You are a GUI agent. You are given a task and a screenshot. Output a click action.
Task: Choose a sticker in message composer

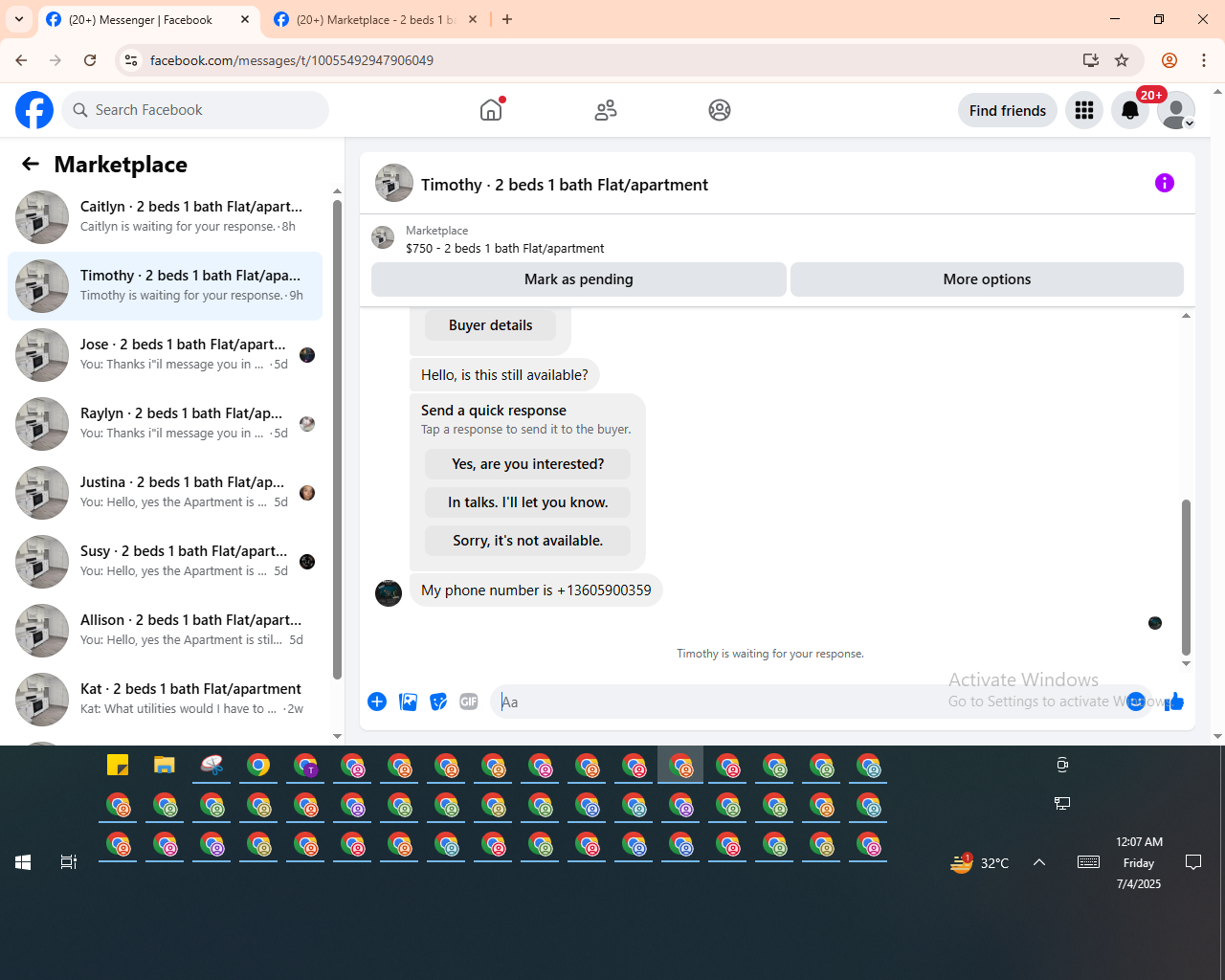(x=438, y=702)
